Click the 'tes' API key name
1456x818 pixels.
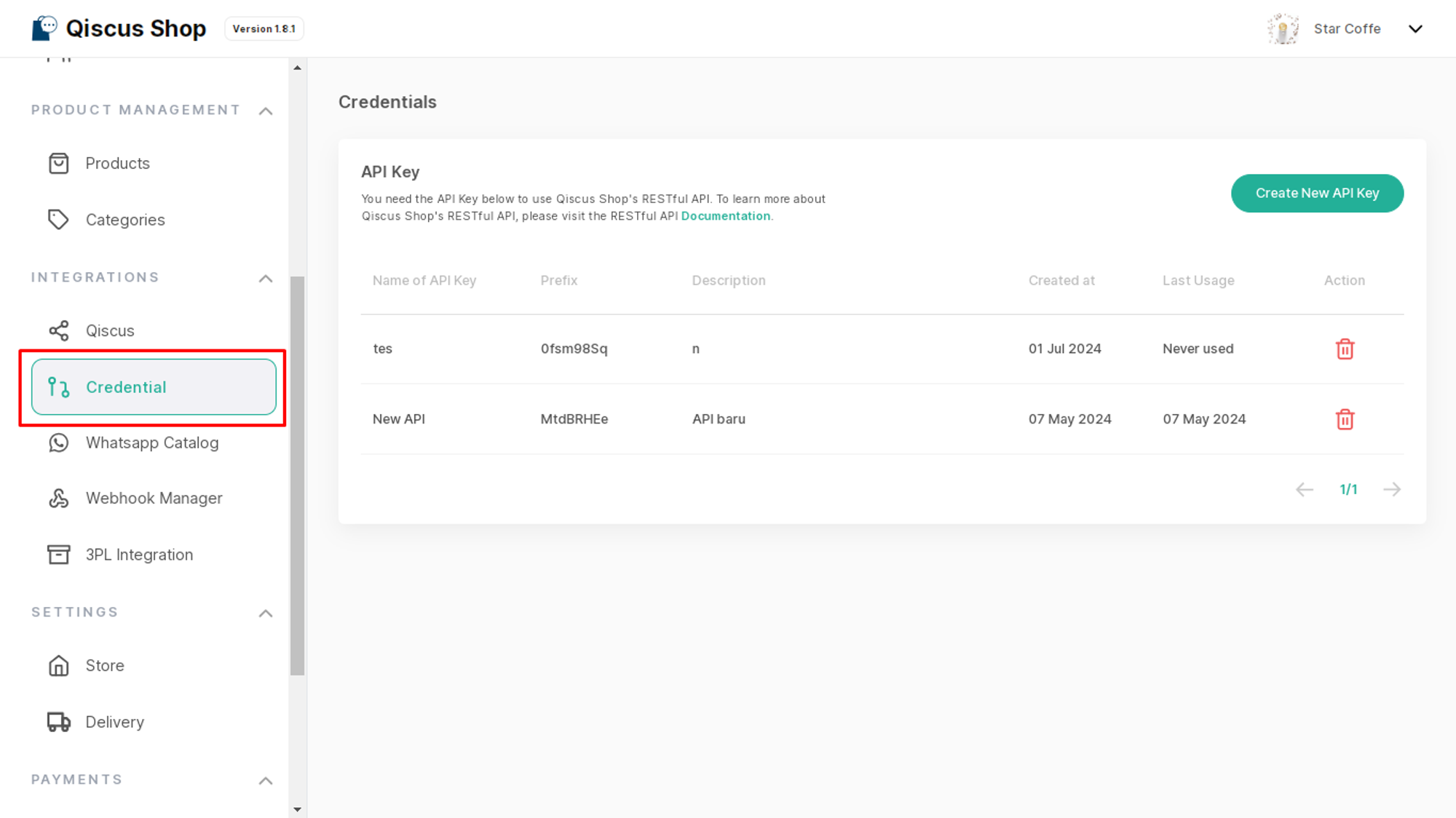382,349
